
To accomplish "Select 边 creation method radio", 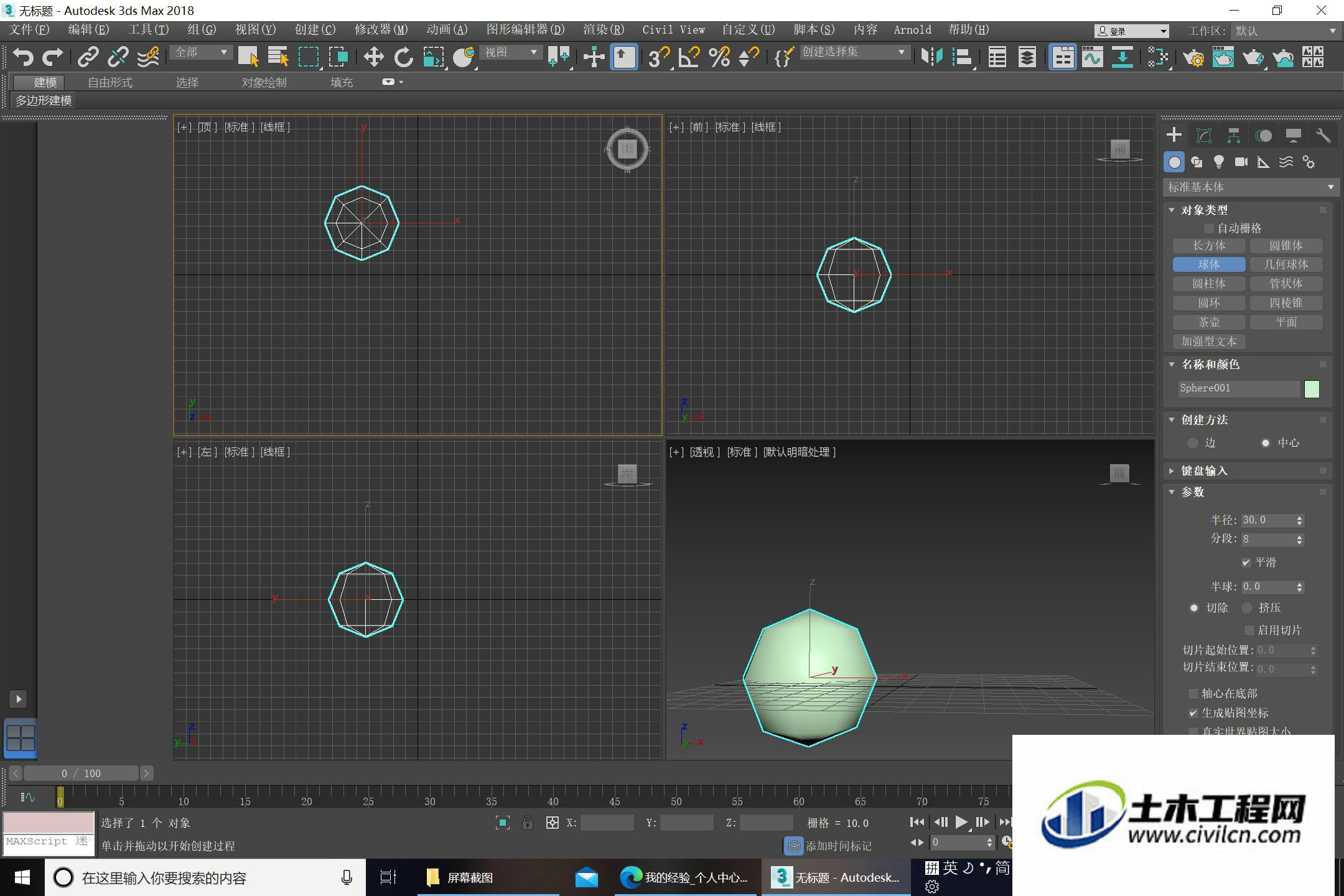I will click(x=1192, y=443).
